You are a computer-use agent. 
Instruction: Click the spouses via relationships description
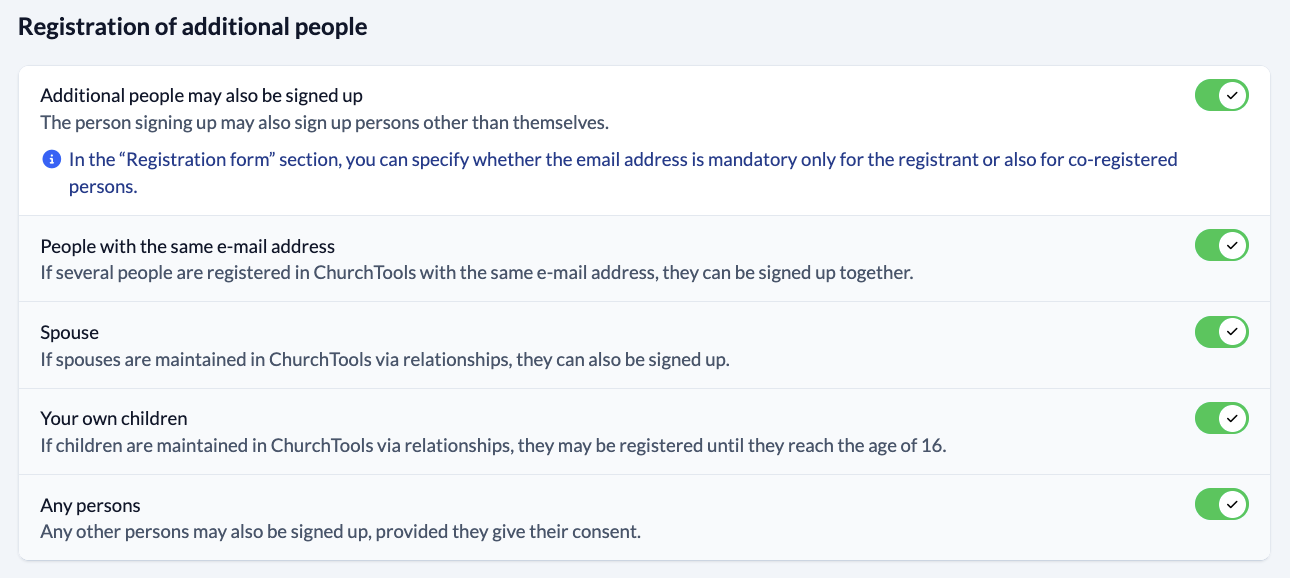(x=384, y=359)
